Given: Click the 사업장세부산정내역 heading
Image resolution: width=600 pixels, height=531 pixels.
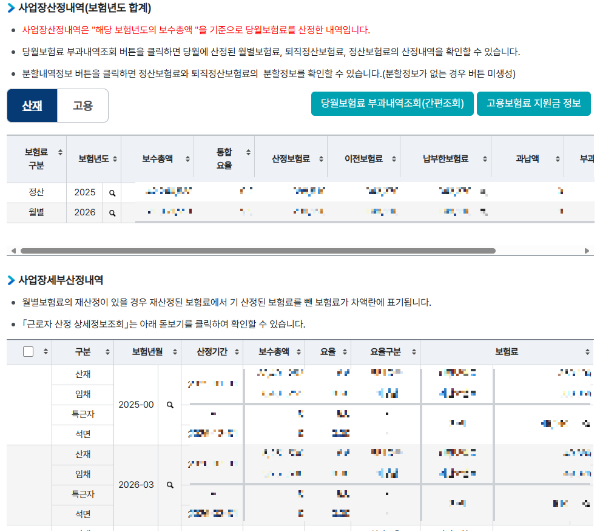Looking at the screenshot, I should (x=61, y=280).
